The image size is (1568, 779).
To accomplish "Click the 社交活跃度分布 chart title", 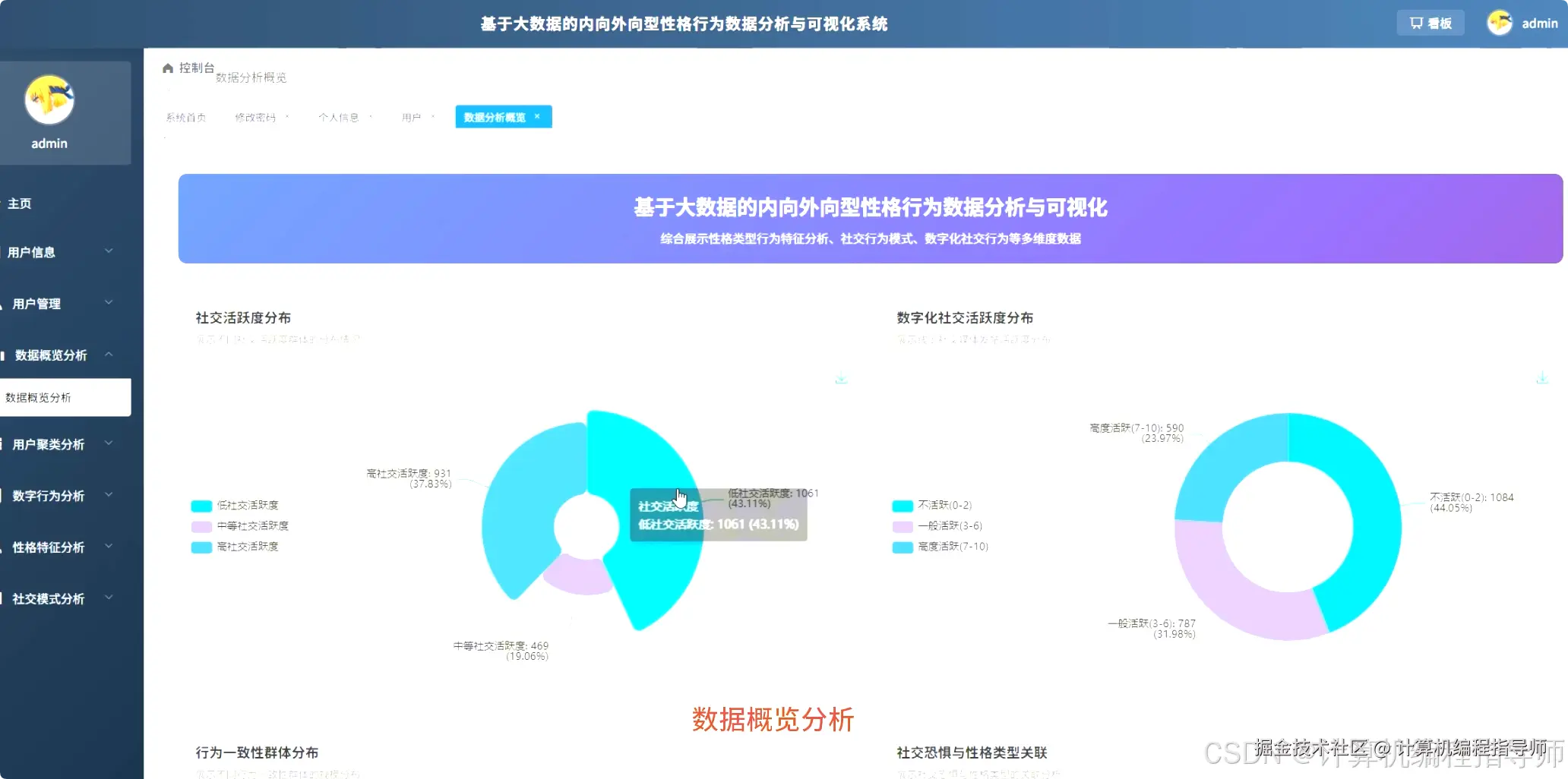I will pyautogui.click(x=243, y=318).
